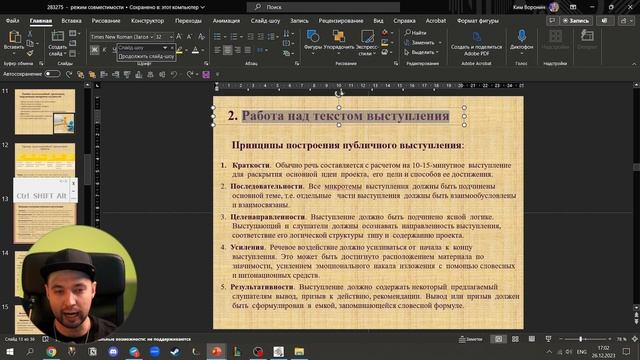Decrease font size with smaller A
Image resolution: width=640 pixels, height=360 pixels.
pos(189,37)
